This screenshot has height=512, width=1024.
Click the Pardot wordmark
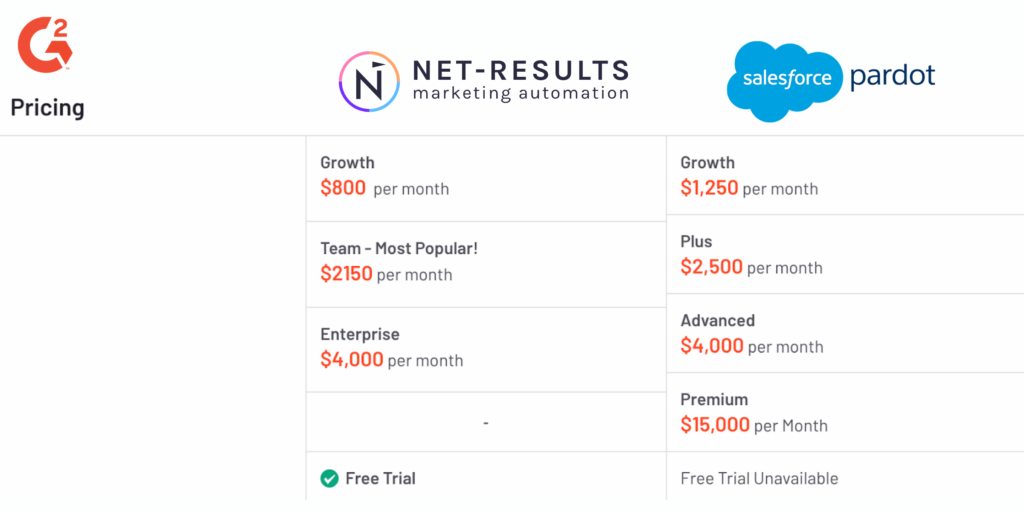click(892, 77)
